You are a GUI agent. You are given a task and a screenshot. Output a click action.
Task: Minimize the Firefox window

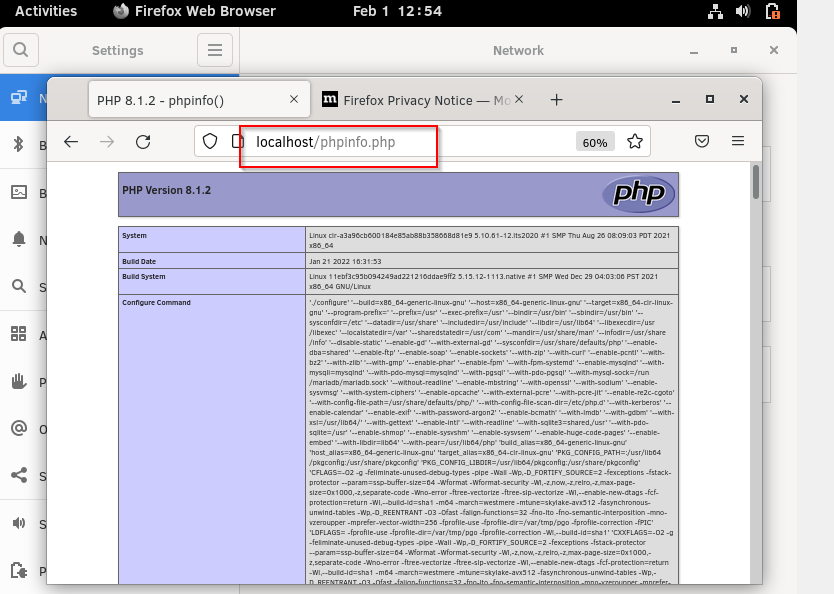pos(676,99)
